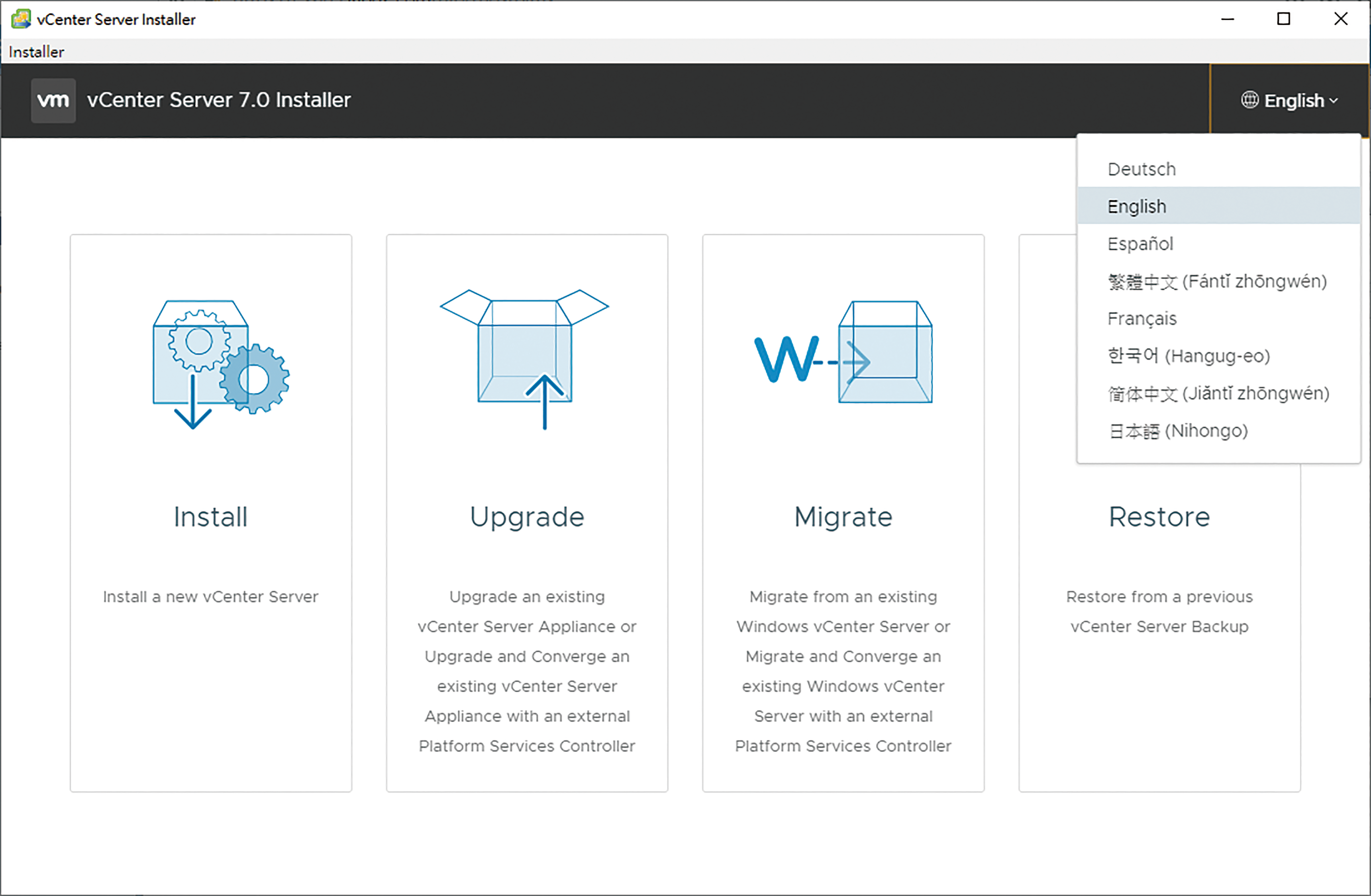The width and height of the screenshot is (1371, 896).
Task: Click the Install gear box icon
Action: pyautogui.click(x=221, y=364)
